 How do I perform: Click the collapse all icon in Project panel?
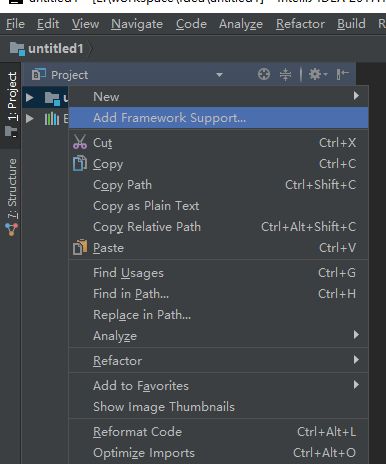(285, 74)
